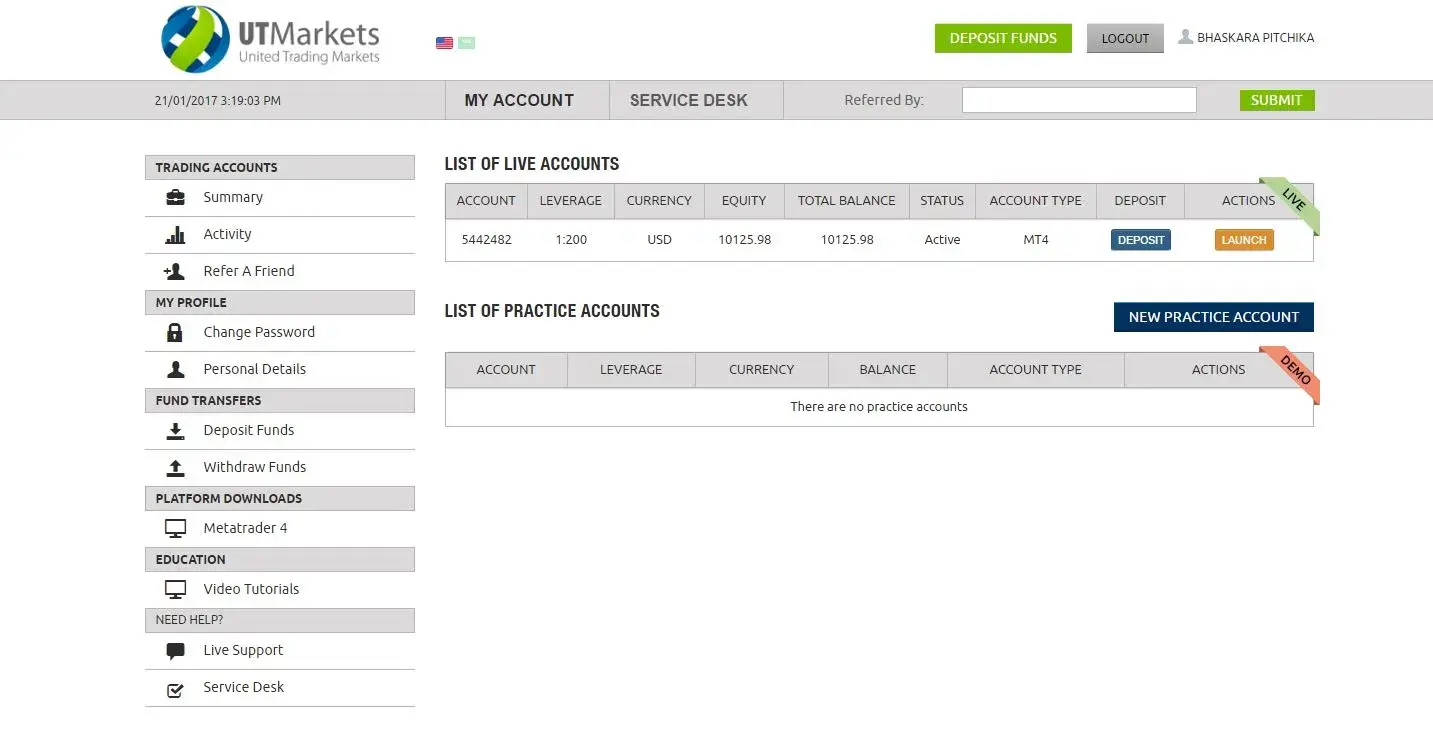
Task: Click the Logout button
Action: coord(1125,39)
